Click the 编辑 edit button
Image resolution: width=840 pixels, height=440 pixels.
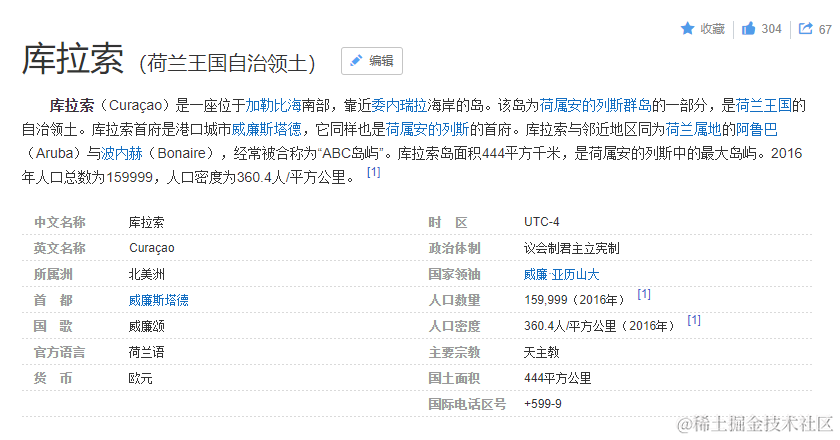pos(372,61)
